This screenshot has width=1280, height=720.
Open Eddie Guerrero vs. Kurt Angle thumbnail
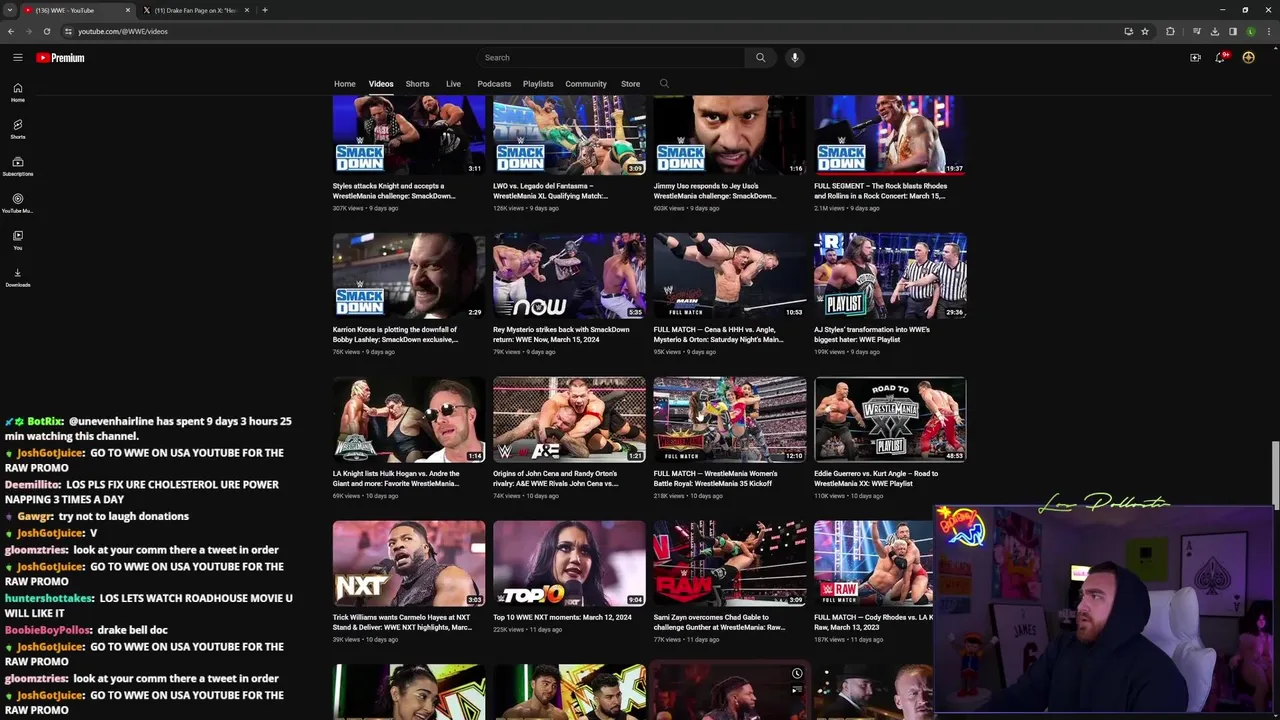tap(890, 420)
